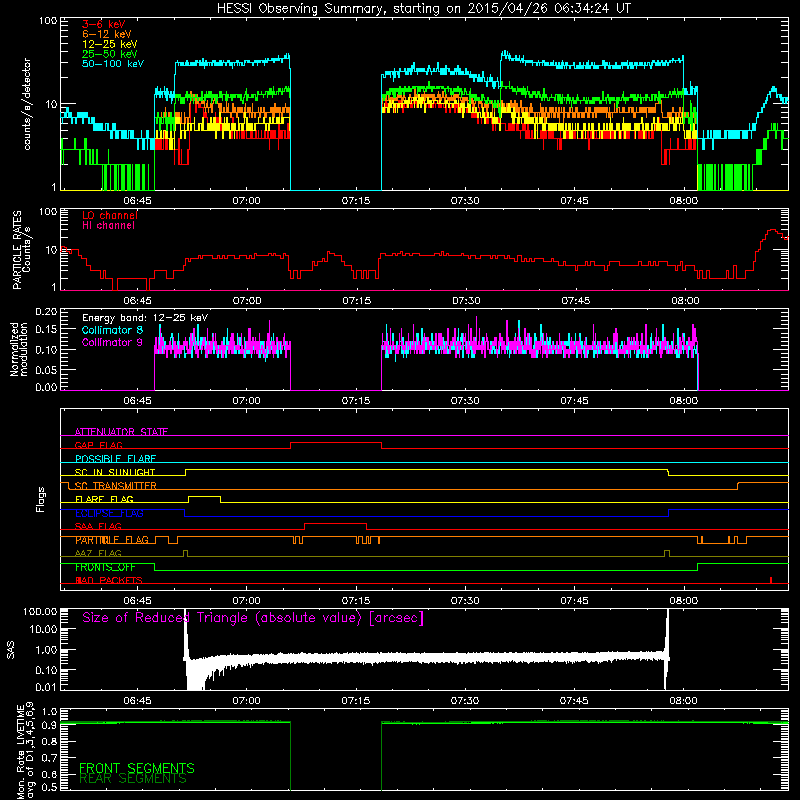Screen dimensions: 800x800
Task: Click the BAD PACKETS tick mark
Action: click(771, 580)
